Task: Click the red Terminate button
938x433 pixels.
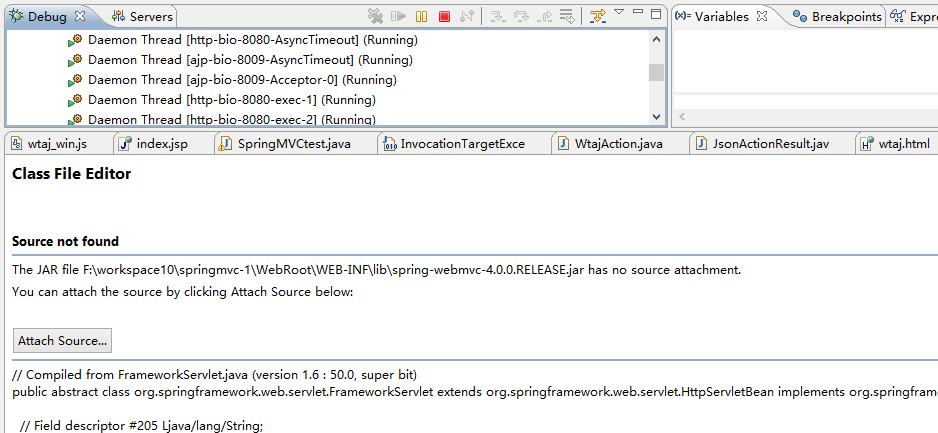Action: [444, 16]
